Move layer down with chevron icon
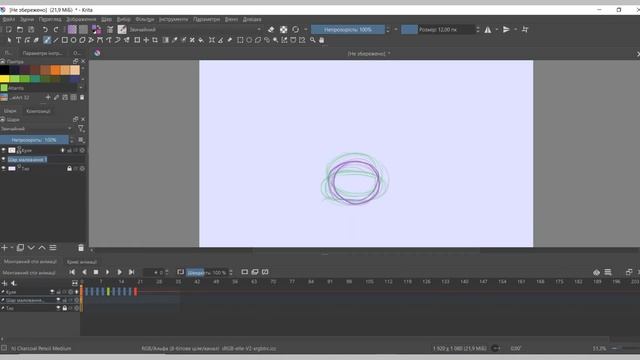Screen dimensions: 640x360 (x=31, y=248)
